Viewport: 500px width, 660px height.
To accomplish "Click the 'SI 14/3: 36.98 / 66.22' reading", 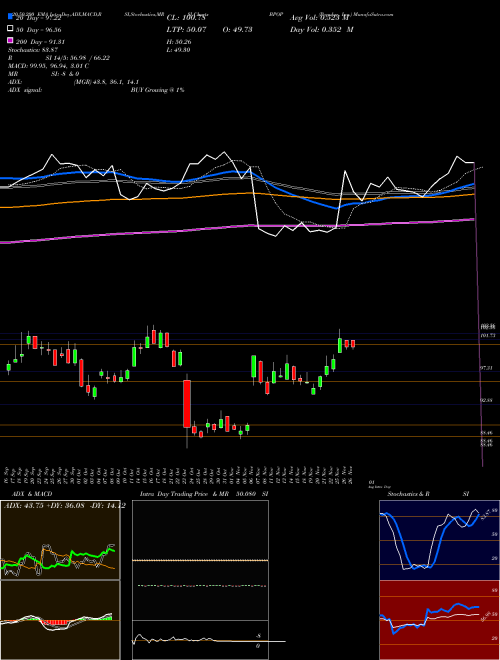I will pyautogui.click(x=78, y=58).
